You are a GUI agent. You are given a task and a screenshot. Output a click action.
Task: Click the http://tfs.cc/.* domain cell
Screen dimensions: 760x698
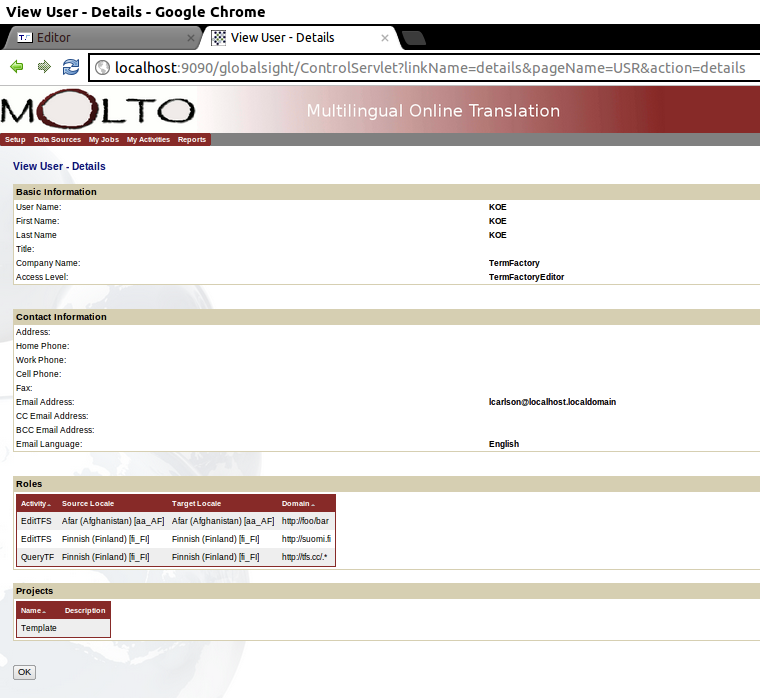[304, 557]
